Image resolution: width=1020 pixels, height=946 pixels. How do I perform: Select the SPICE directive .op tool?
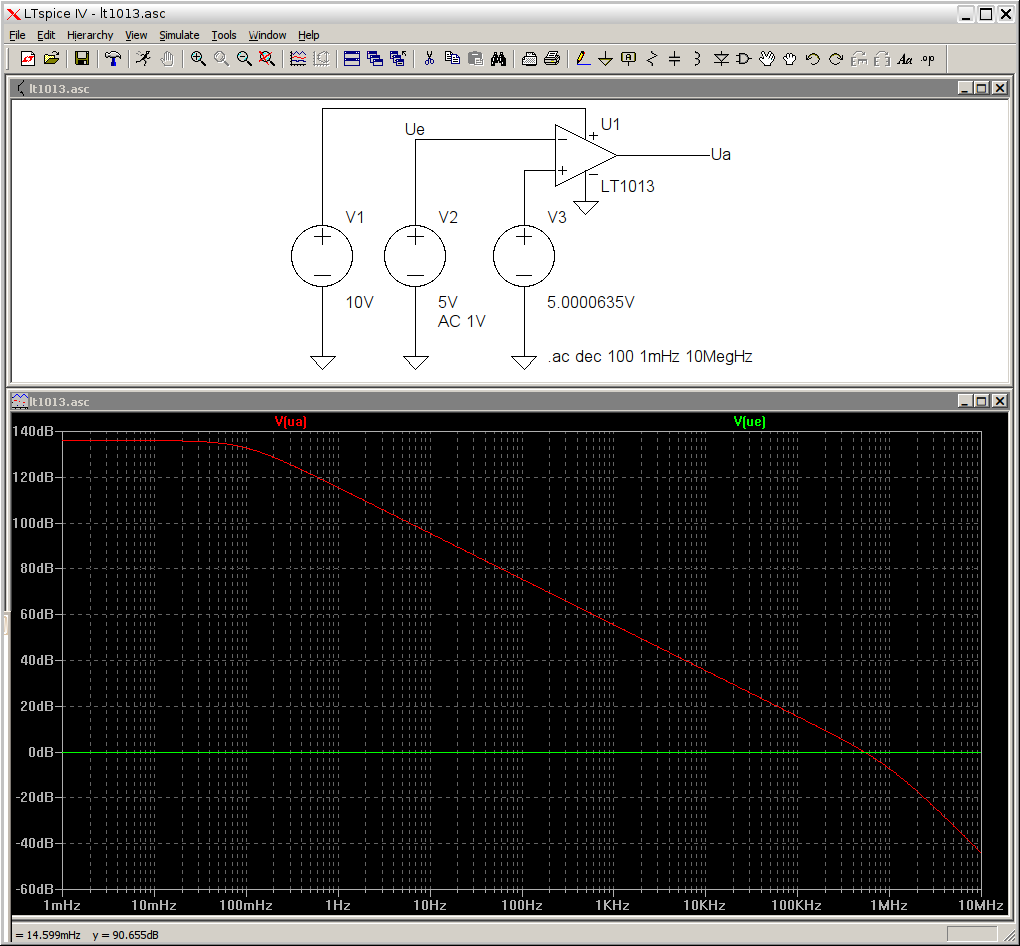pos(928,59)
